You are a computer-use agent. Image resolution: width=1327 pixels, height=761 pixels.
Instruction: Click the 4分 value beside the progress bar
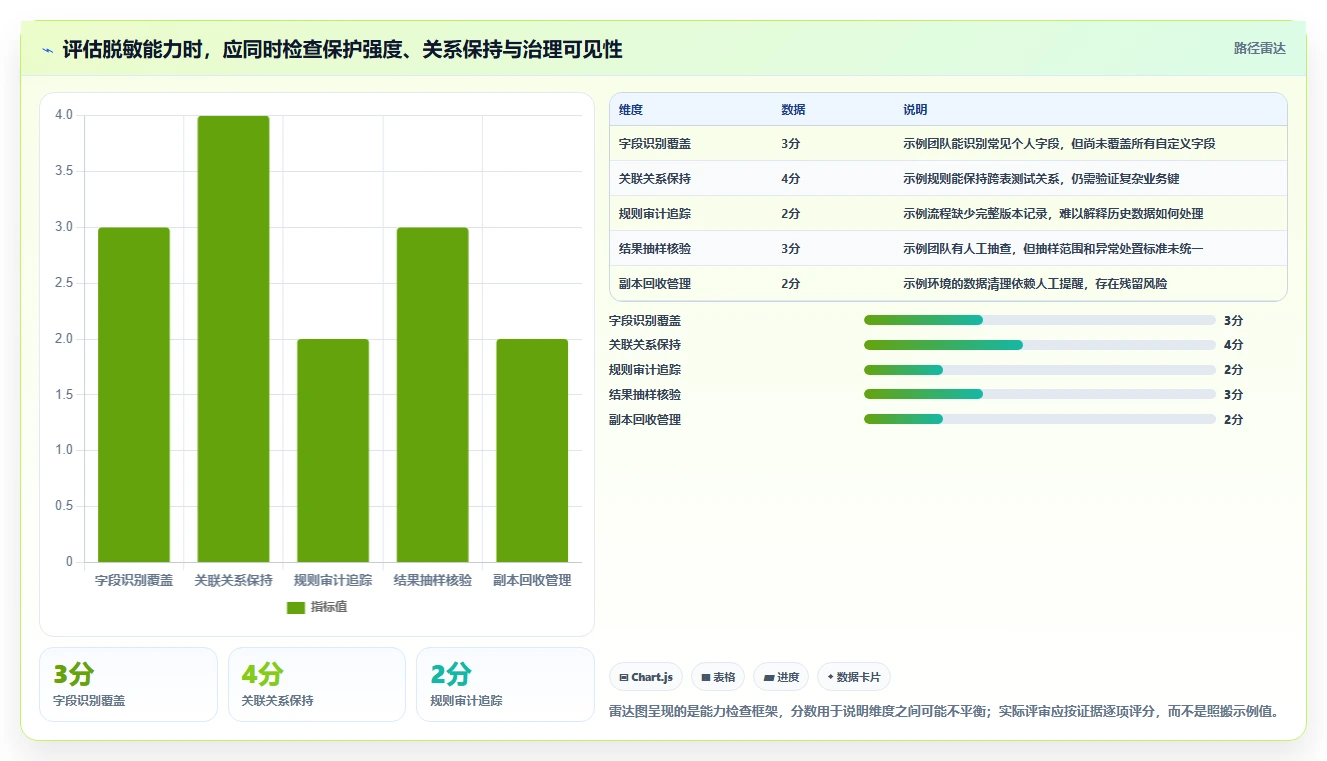click(x=1233, y=345)
